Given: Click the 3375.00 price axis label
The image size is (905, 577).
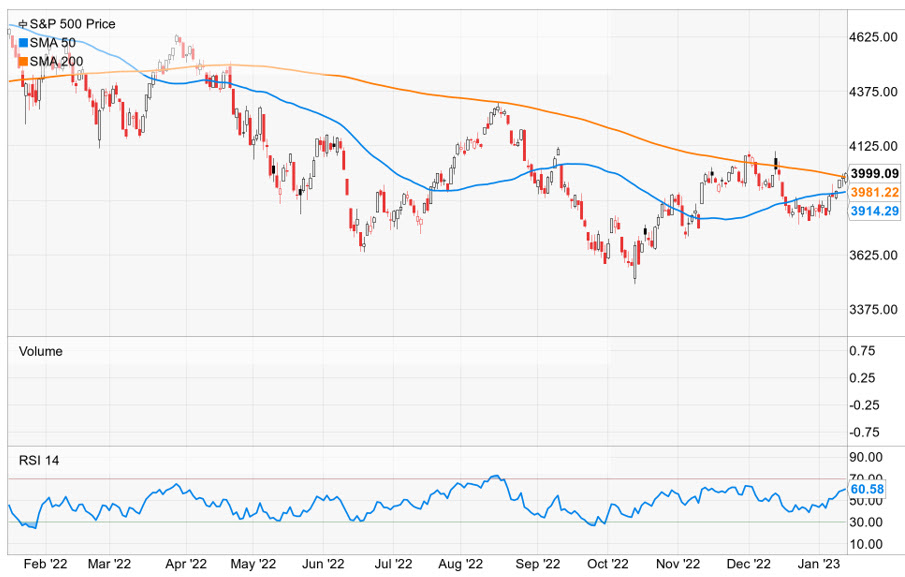Looking at the screenshot, I should (873, 310).
